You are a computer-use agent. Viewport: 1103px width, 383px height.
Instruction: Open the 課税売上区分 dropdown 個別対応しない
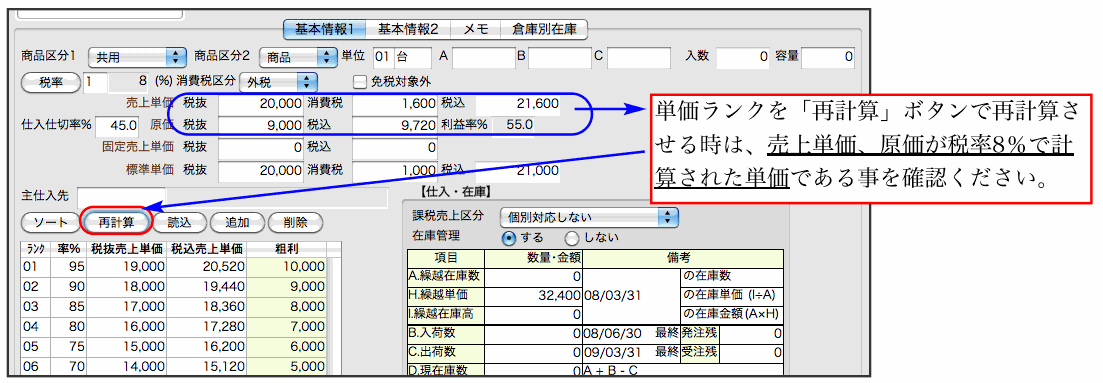click(x=589, y=217)
